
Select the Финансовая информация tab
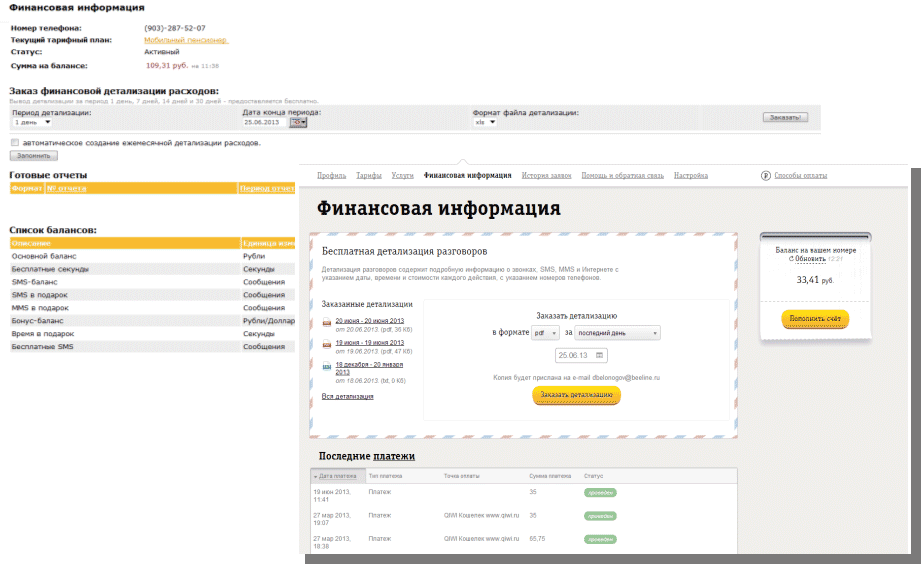(x=468, y=176)
